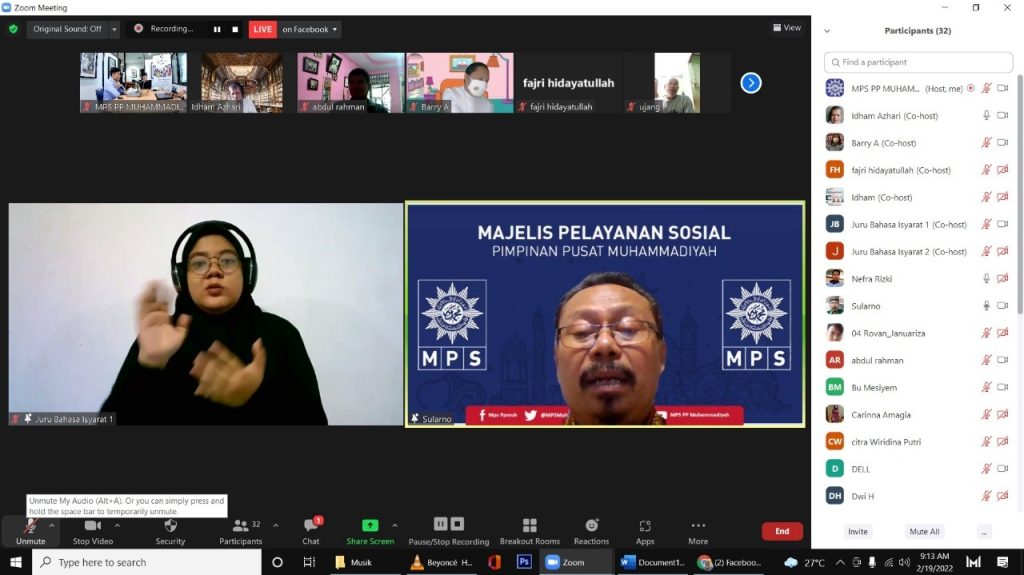Select participant Juru Bahasa Isyarat 2
The image size is (1024, 575).
(918, 252)
